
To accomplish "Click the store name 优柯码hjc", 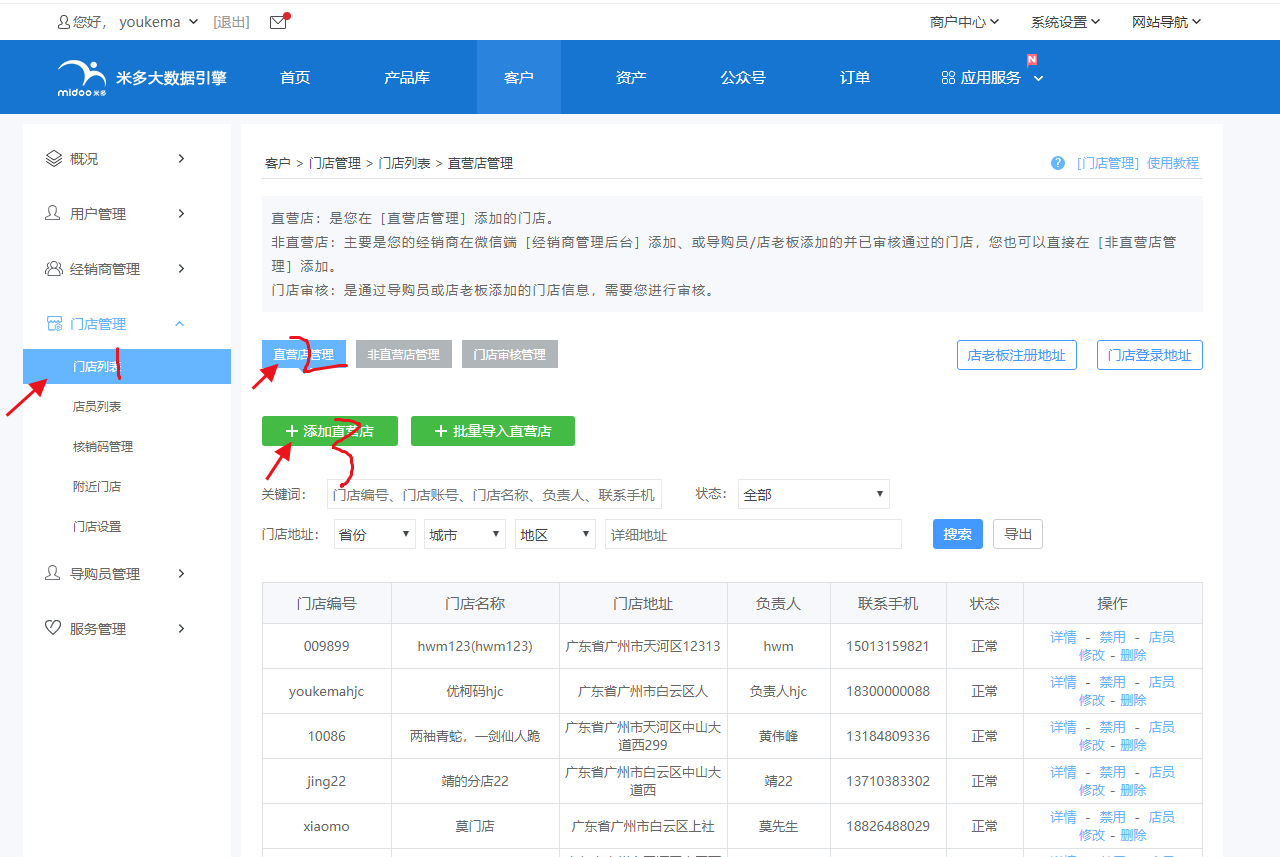I will [x=475, y=691].
